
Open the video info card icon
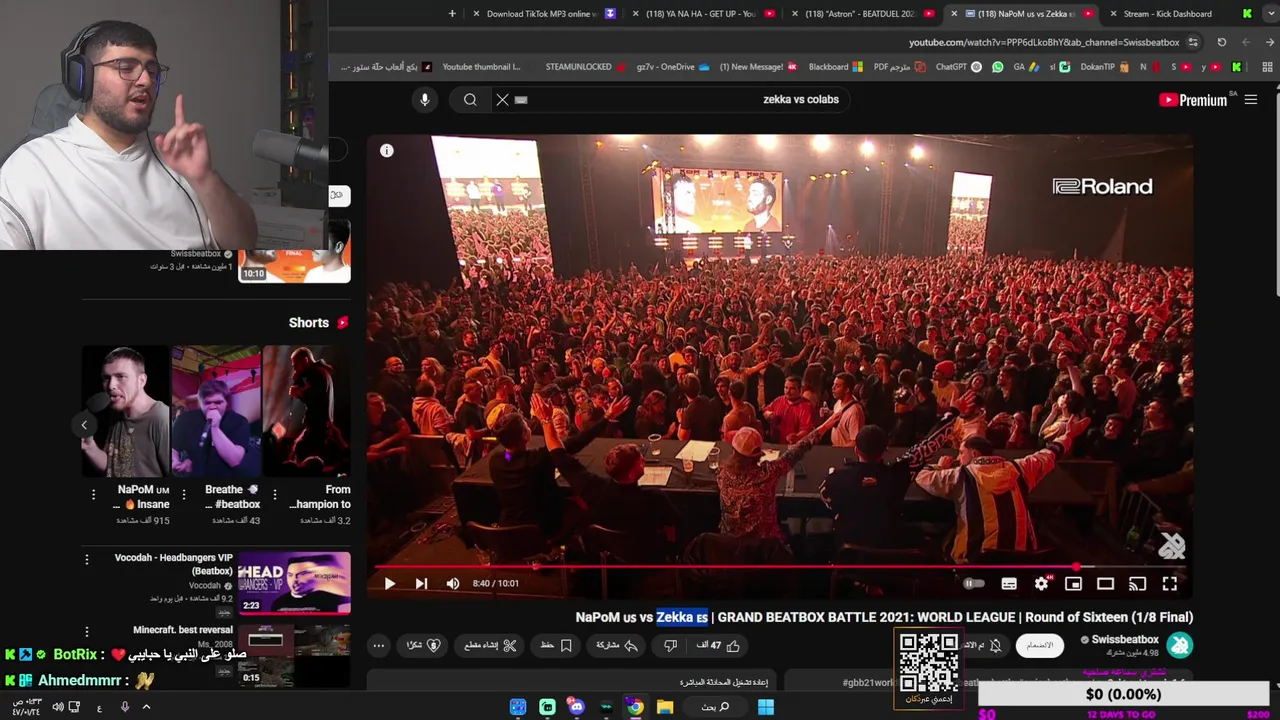coord(387,151)
